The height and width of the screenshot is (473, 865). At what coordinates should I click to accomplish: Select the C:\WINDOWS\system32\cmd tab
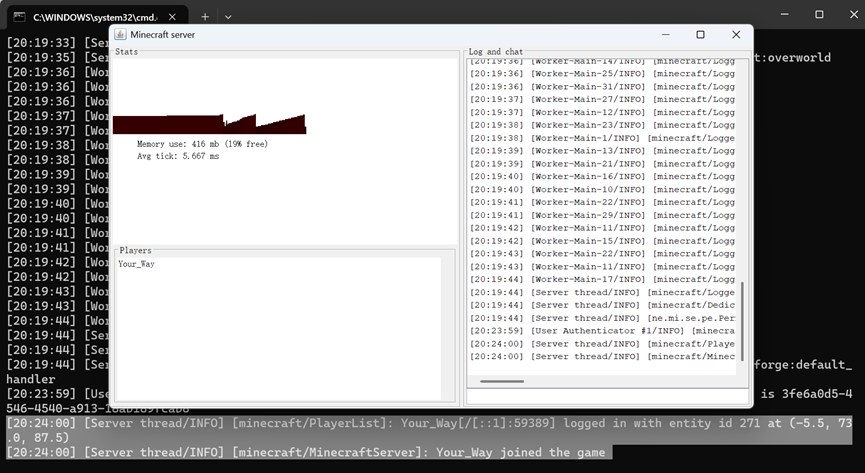(98, 17)
